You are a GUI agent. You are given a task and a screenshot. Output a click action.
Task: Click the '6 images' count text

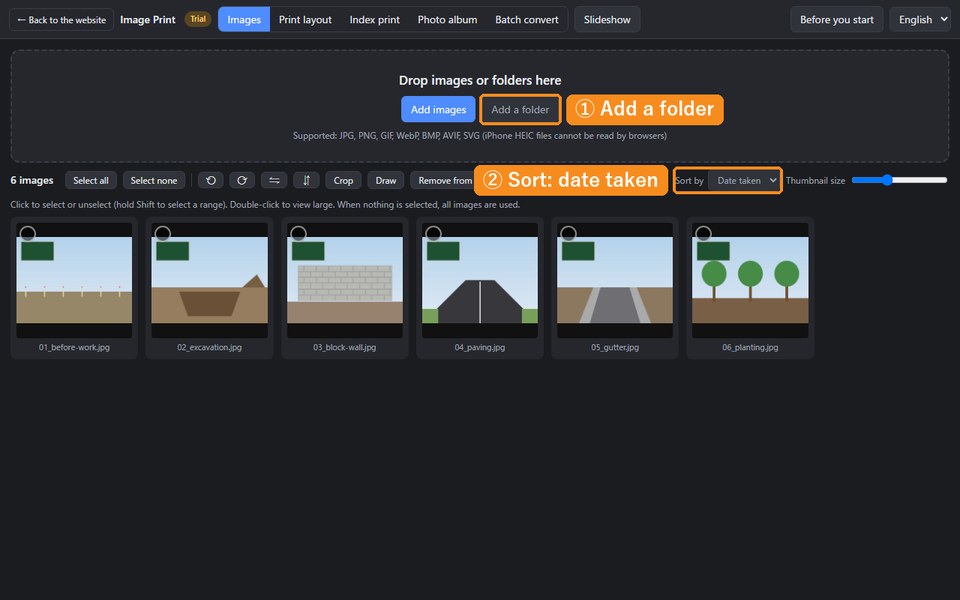point(32,180)
